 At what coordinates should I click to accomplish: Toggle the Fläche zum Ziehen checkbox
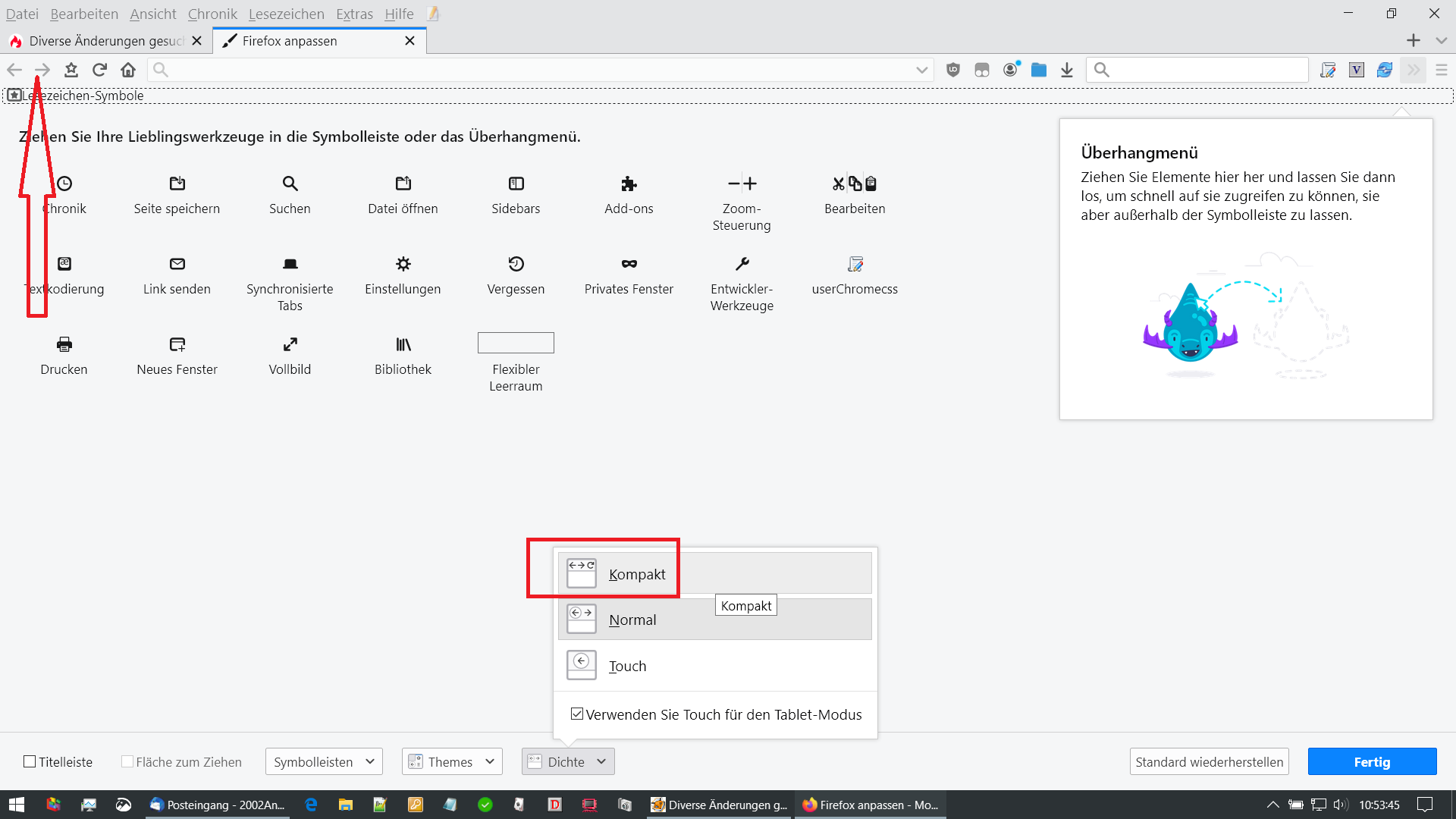[127, 761]
